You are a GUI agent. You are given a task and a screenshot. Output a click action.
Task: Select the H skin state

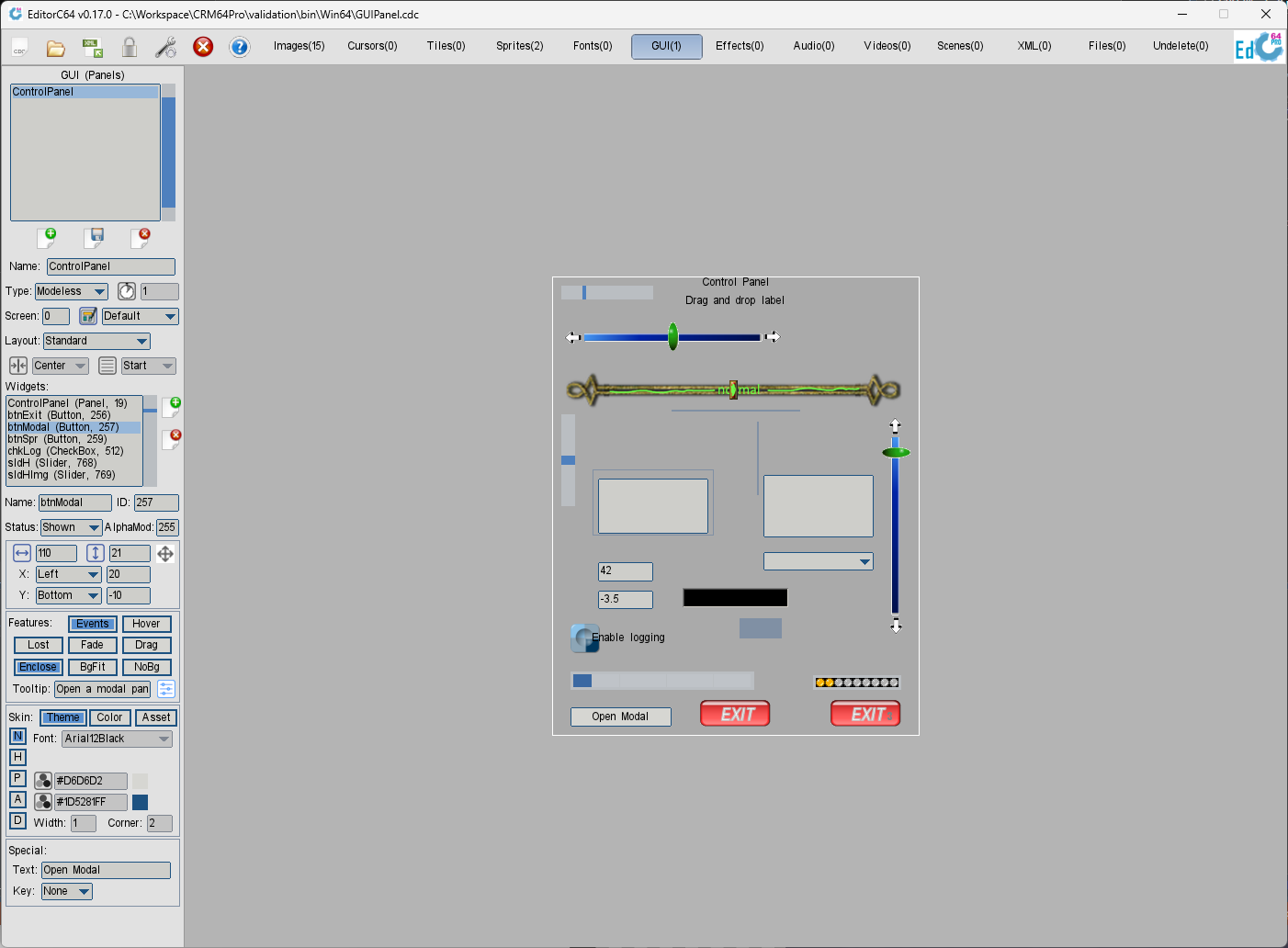pos(17,757)
